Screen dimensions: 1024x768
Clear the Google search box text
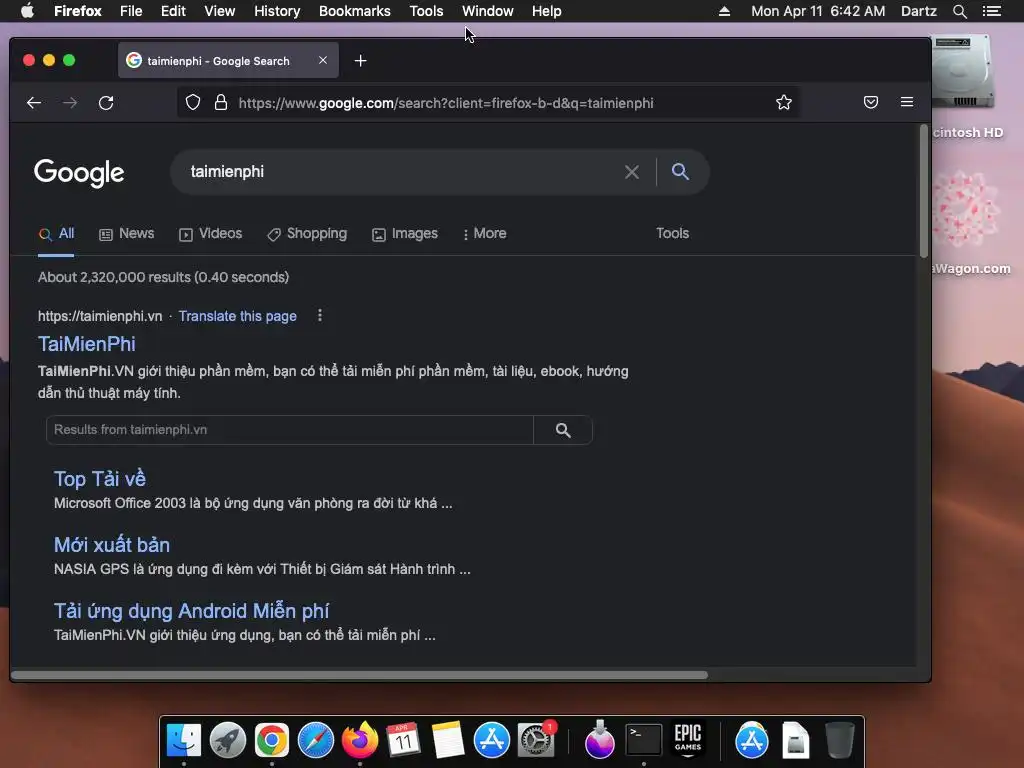[632, 172]
